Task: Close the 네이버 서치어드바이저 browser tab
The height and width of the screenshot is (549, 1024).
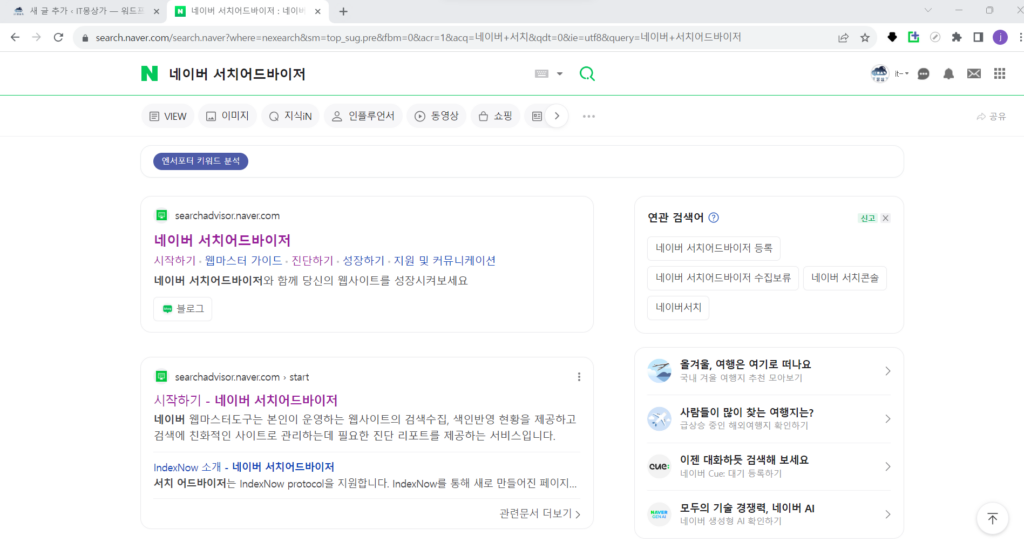Action: [317, 11]
